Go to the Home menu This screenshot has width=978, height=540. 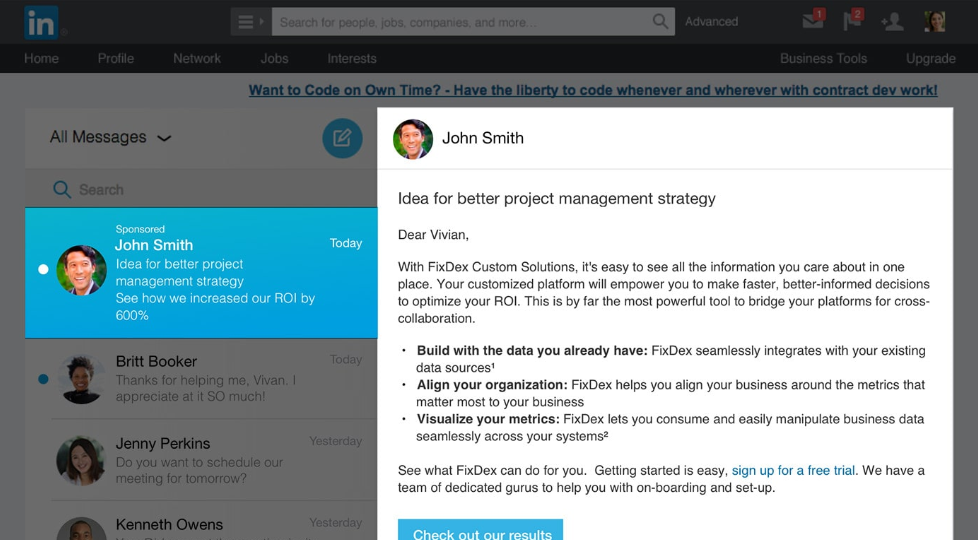(x=41, y=59)
